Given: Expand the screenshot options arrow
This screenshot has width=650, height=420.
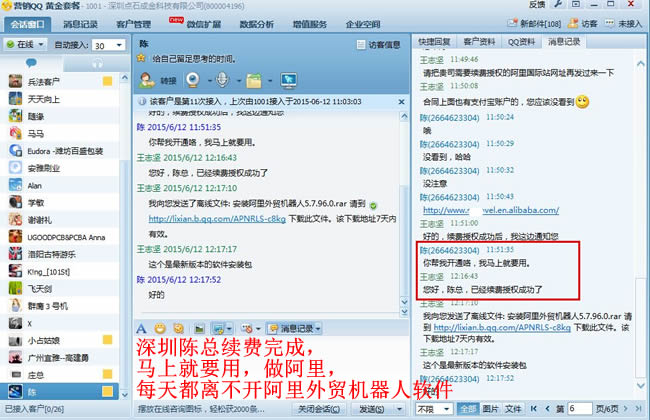Looking at the screenshot, I should click(x=229, y=329).
